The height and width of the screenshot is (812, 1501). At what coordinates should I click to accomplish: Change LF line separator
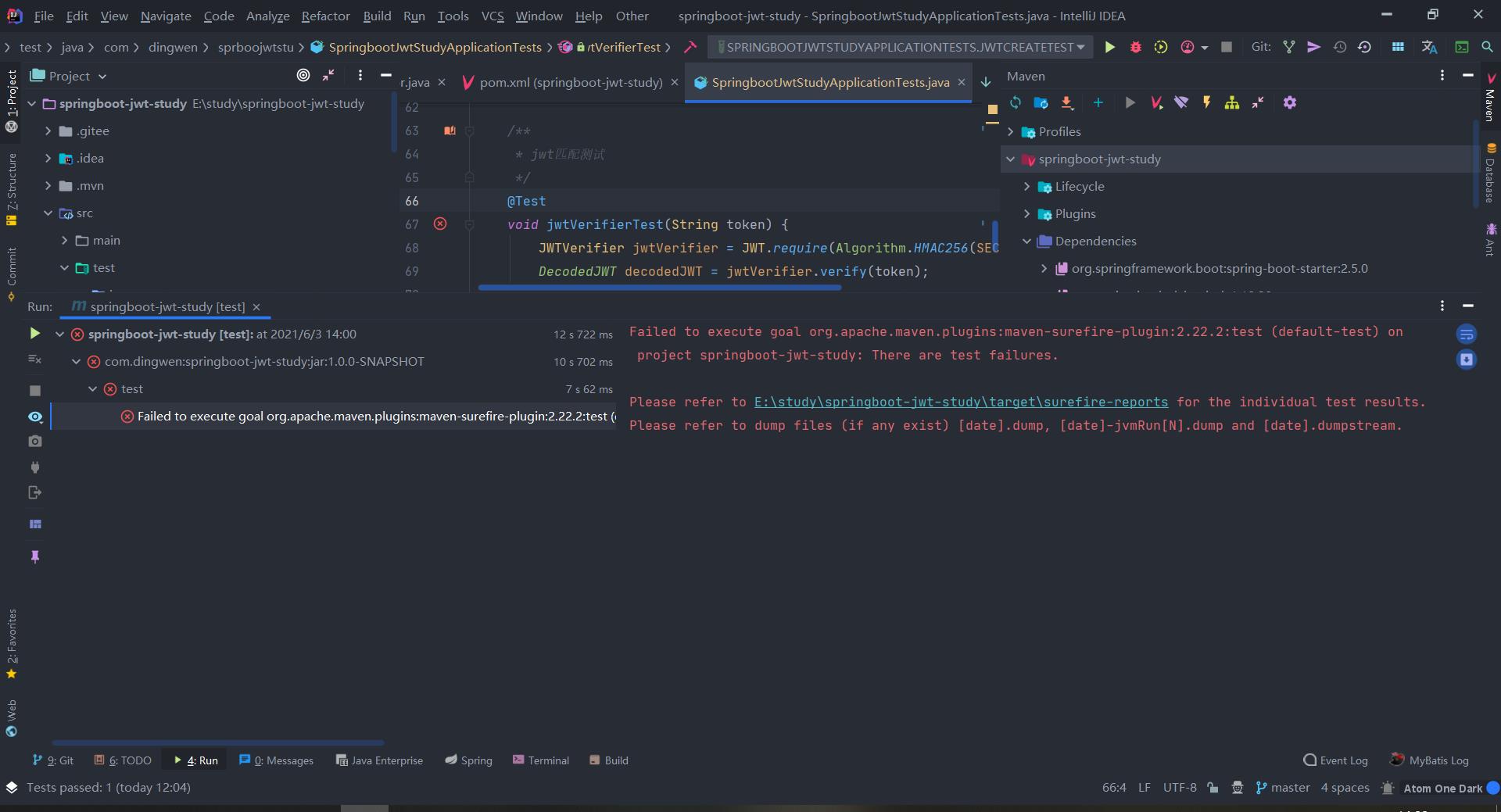coord(1145,787)
